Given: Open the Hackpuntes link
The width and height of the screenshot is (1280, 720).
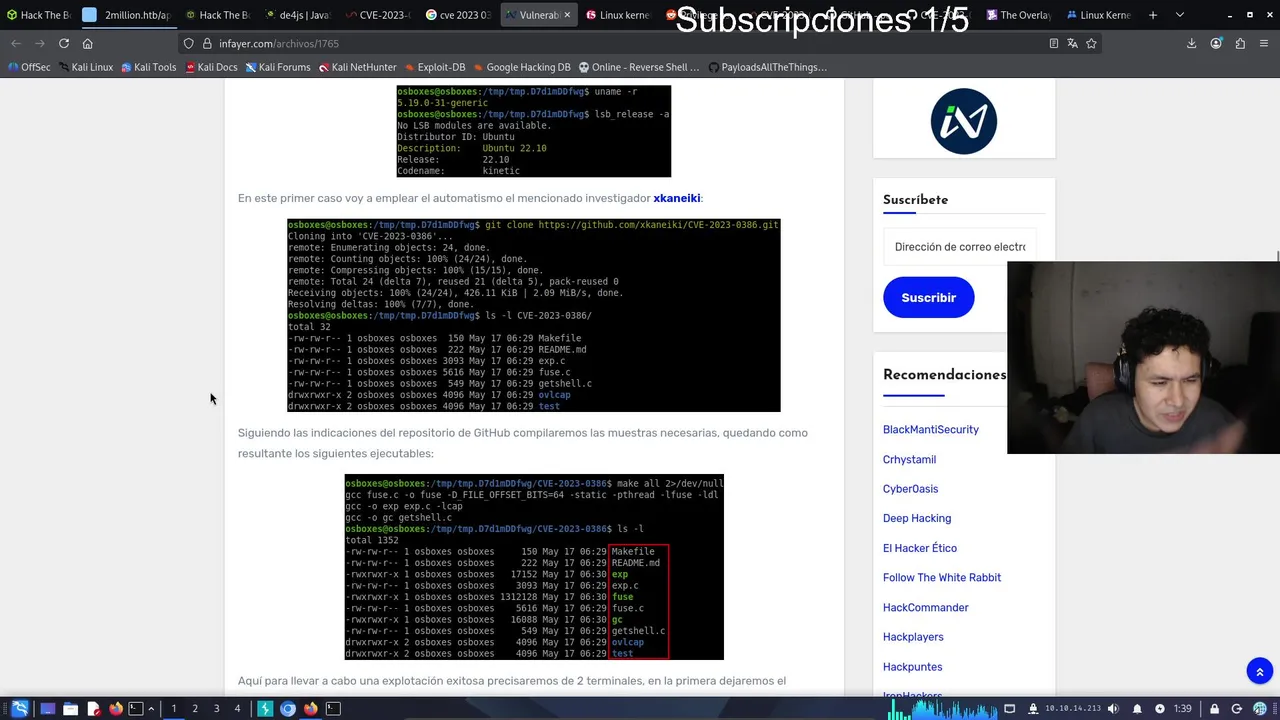Looking at the screenshot, I should pos(912,667).
